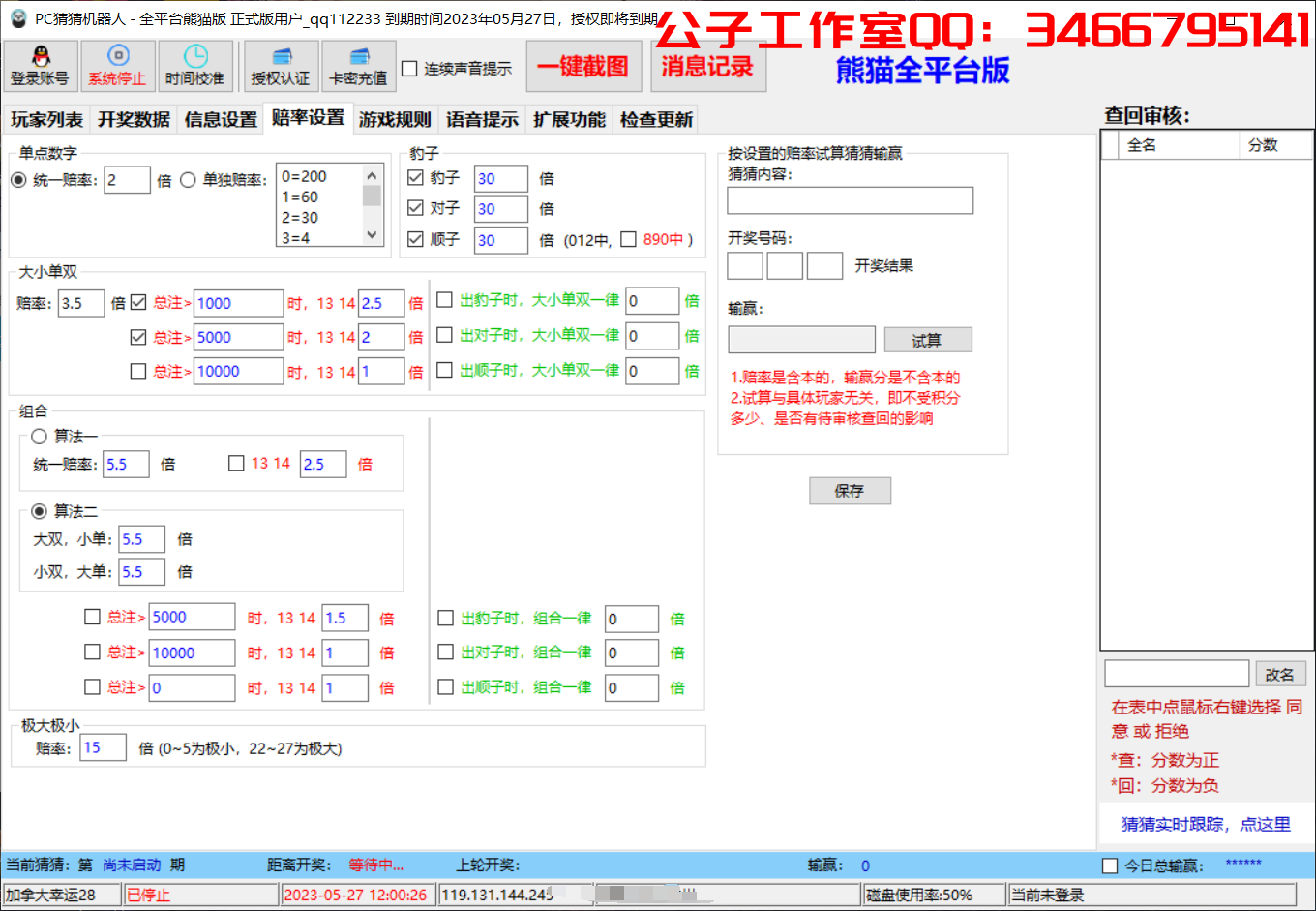Click the 试算 button
Image resolution: width=1316 pixels, height=911 pixels.
click(928, 340)
